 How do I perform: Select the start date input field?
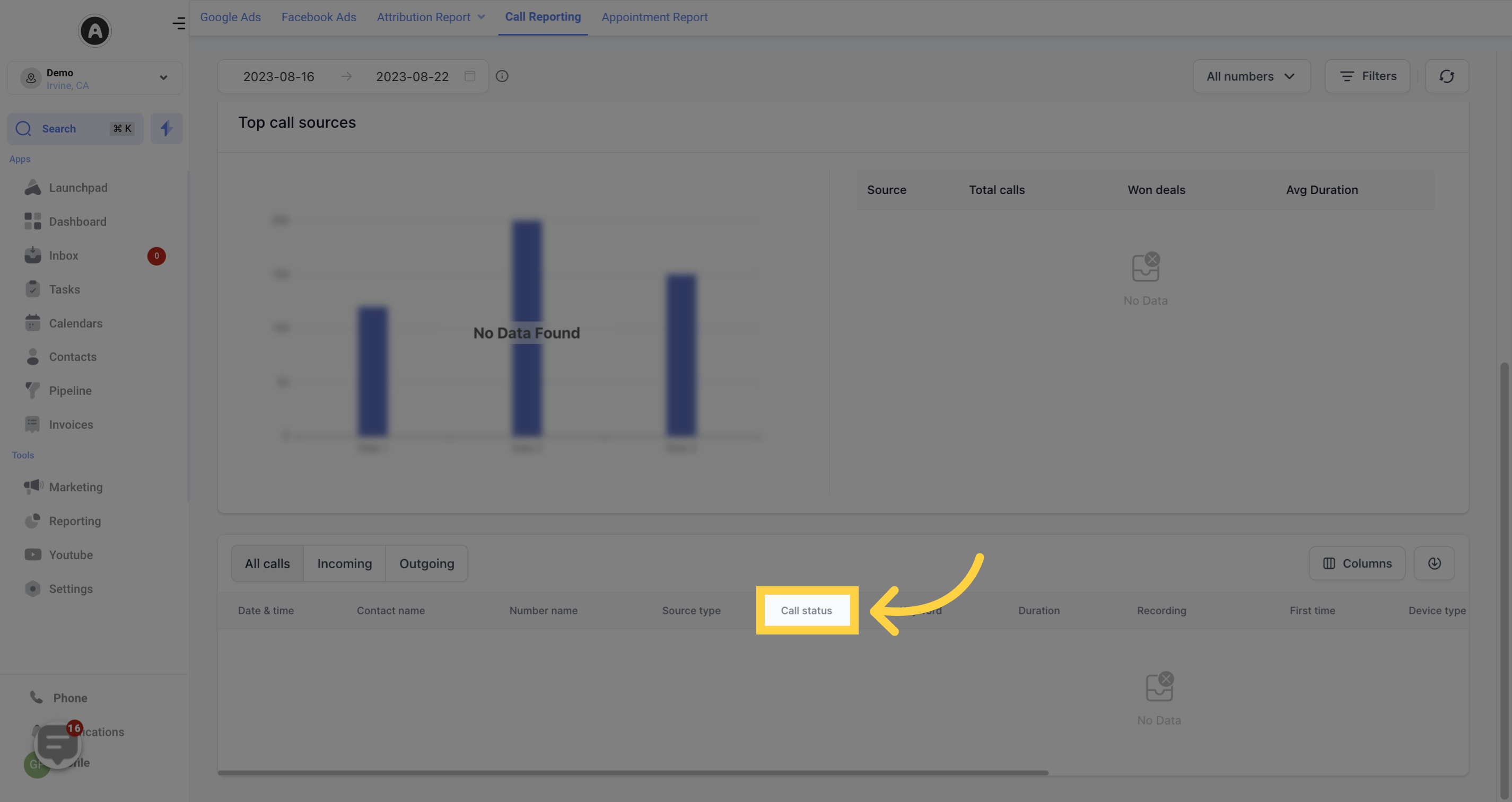[x=279, y=76]
